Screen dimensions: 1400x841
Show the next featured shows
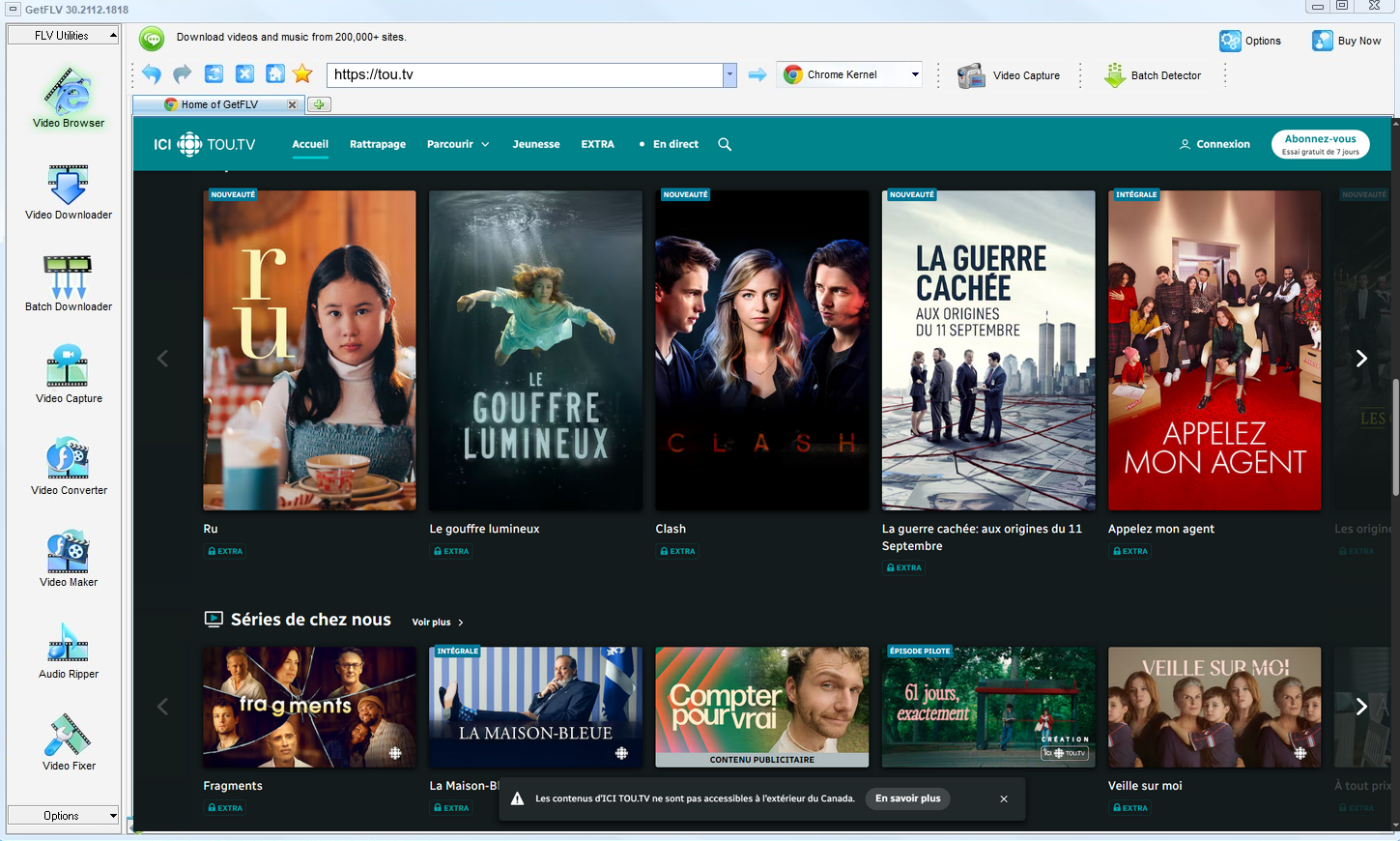point(1361,359)
